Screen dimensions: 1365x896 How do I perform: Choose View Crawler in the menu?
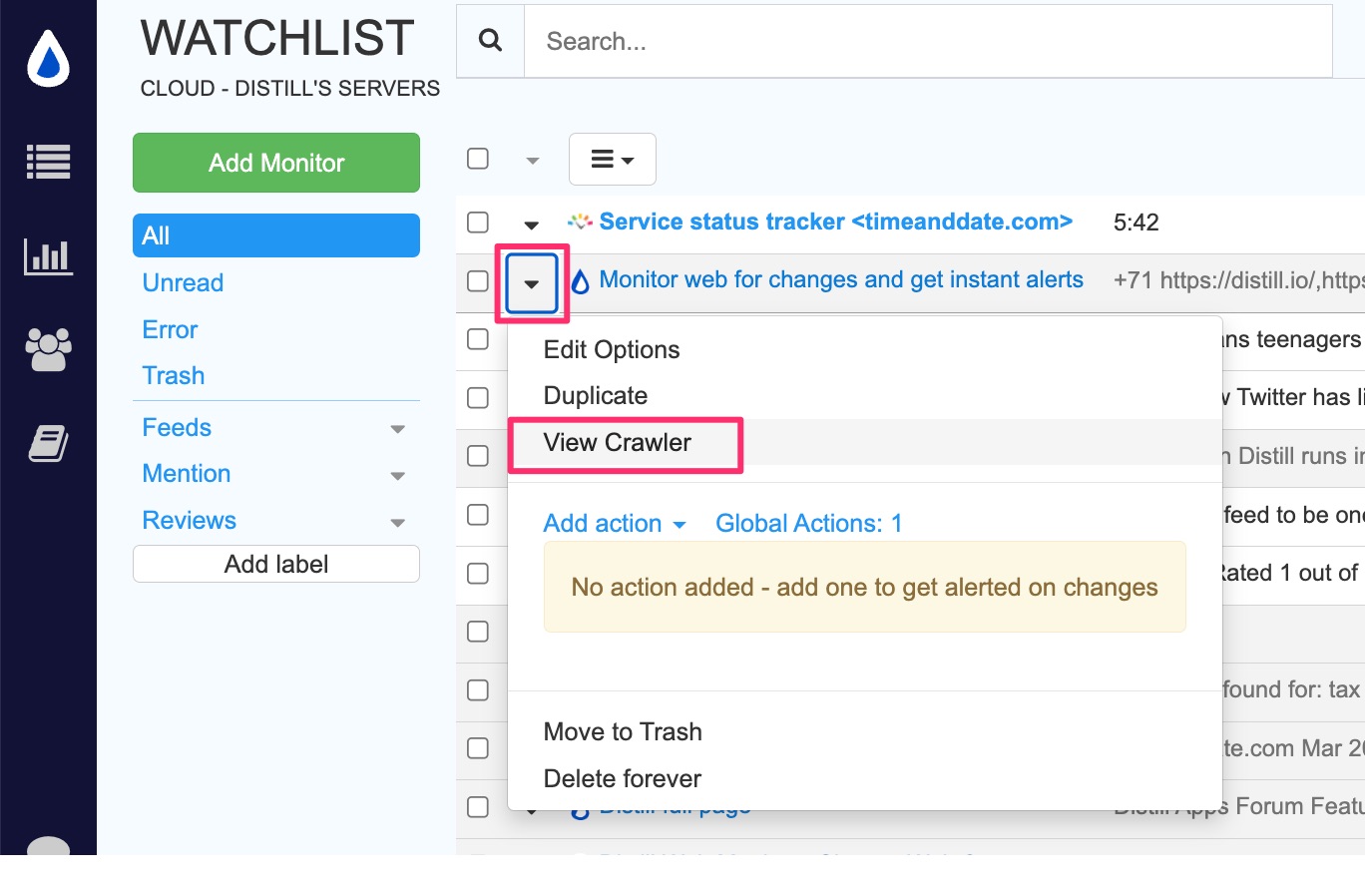click(x=617, y=442)
